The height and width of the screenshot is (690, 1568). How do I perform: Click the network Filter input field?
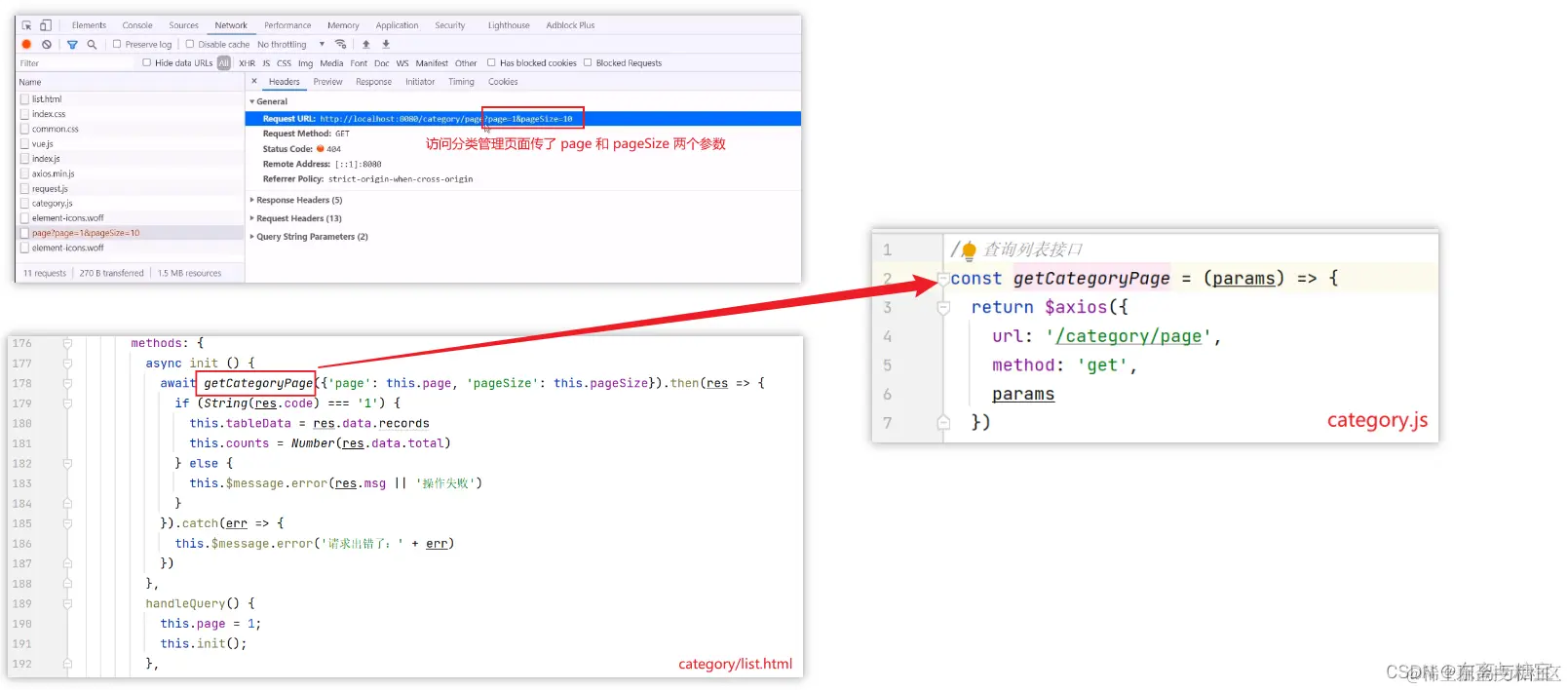click(76, 63)
